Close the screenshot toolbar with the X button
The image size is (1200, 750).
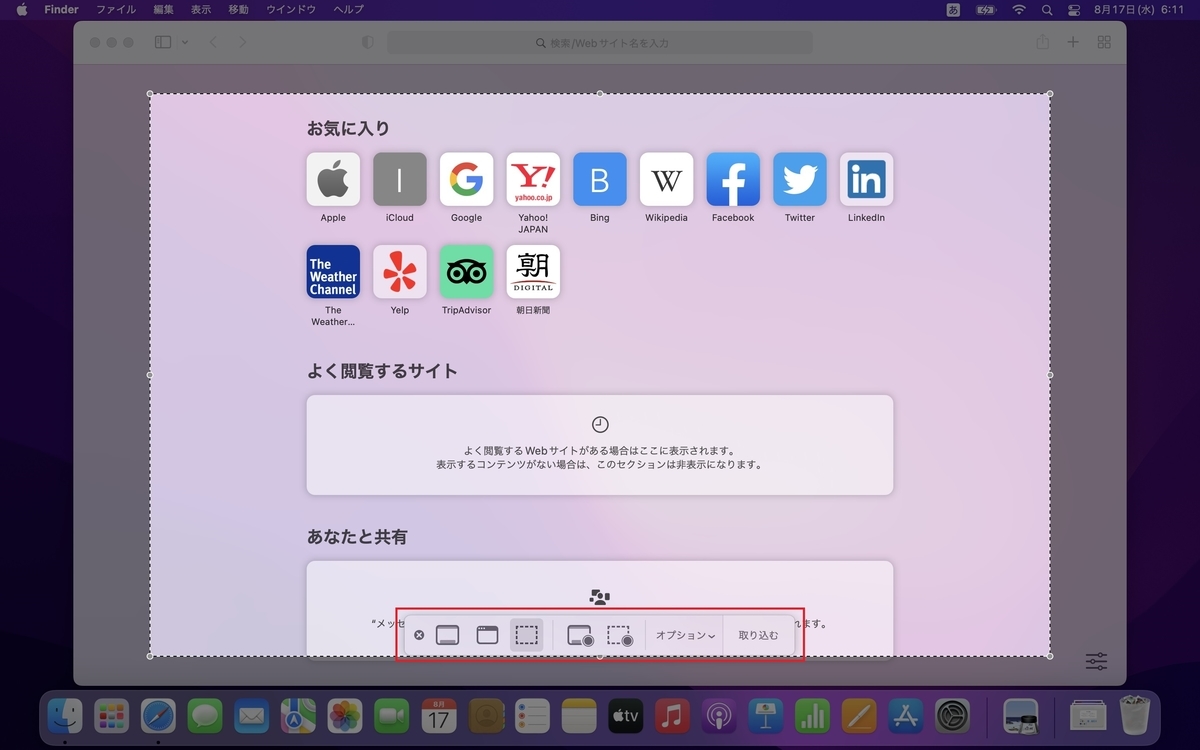click(x=419, y=635)
